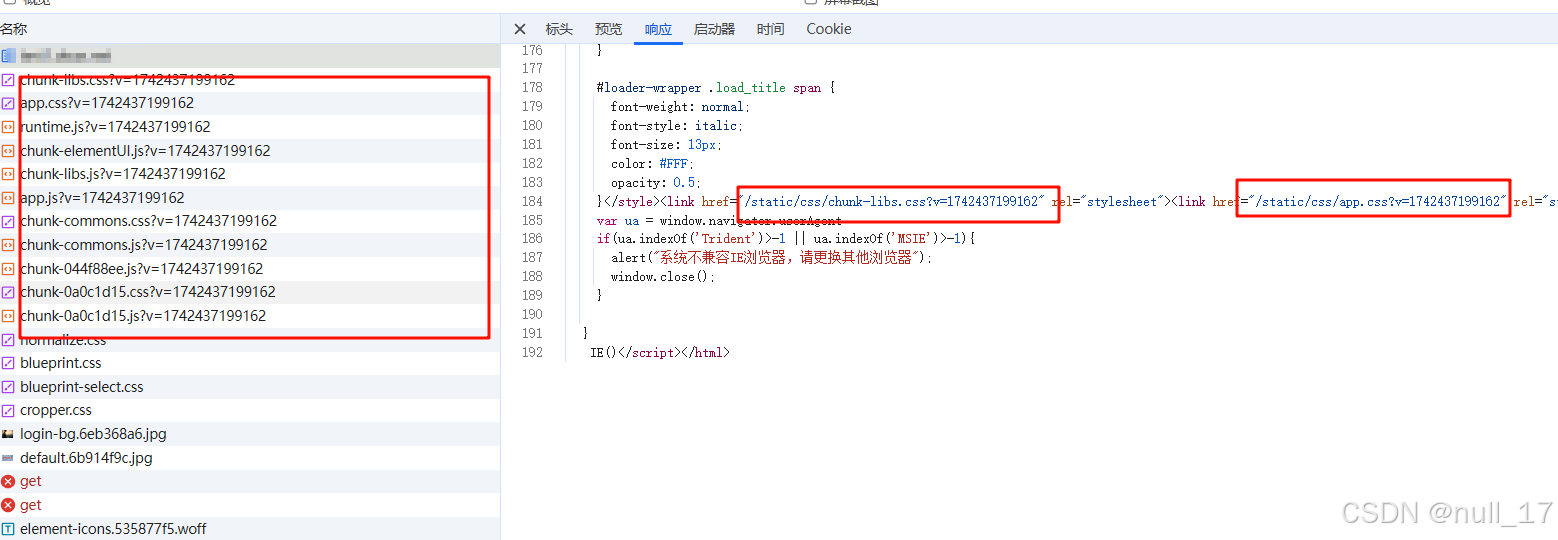The height and width of the screenshot is (540, 1558).
Task: Click the opacity: 0.5 code line
Action: tap(656, 183)
